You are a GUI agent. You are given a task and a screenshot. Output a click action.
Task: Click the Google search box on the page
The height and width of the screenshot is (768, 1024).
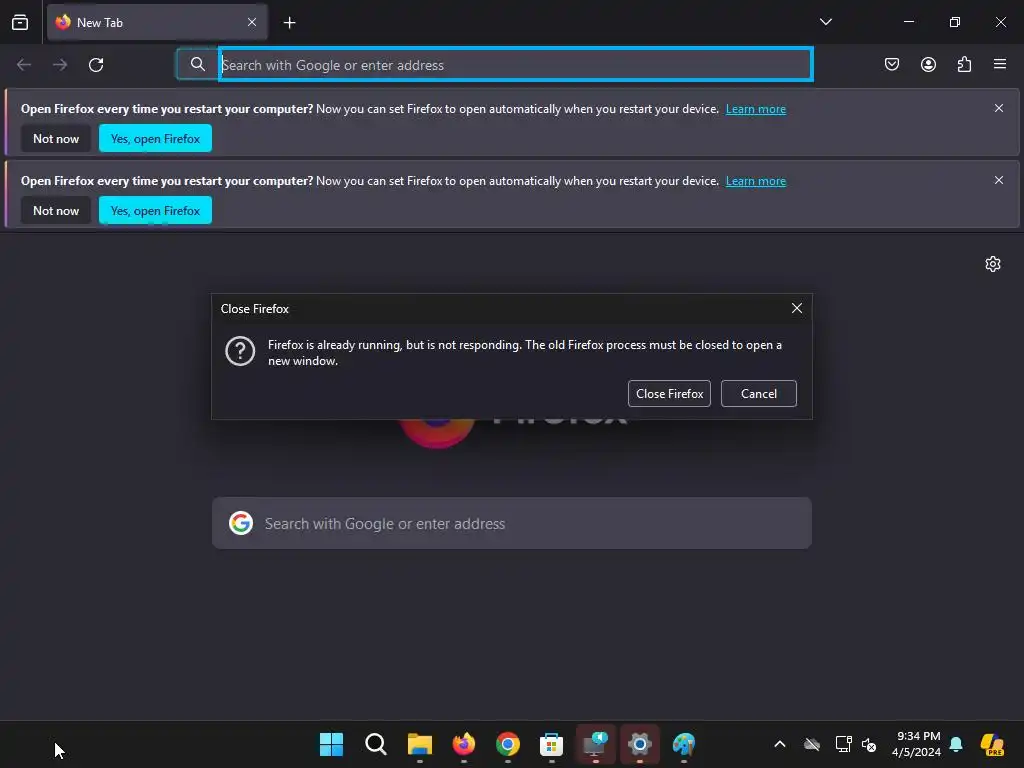coord(512,523)
